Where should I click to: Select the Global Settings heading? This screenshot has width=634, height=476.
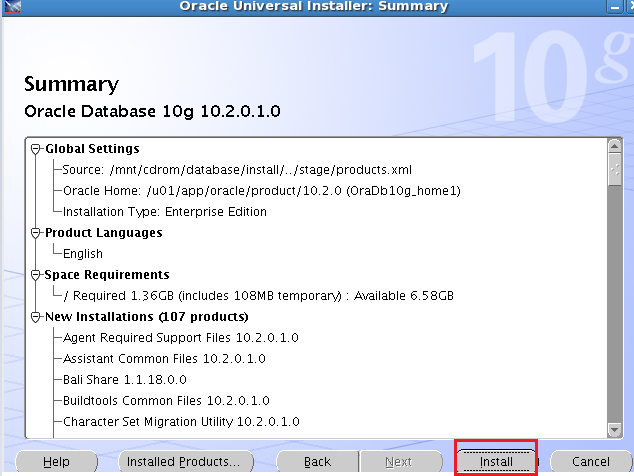pyautogui.click(x=92, y=149)
